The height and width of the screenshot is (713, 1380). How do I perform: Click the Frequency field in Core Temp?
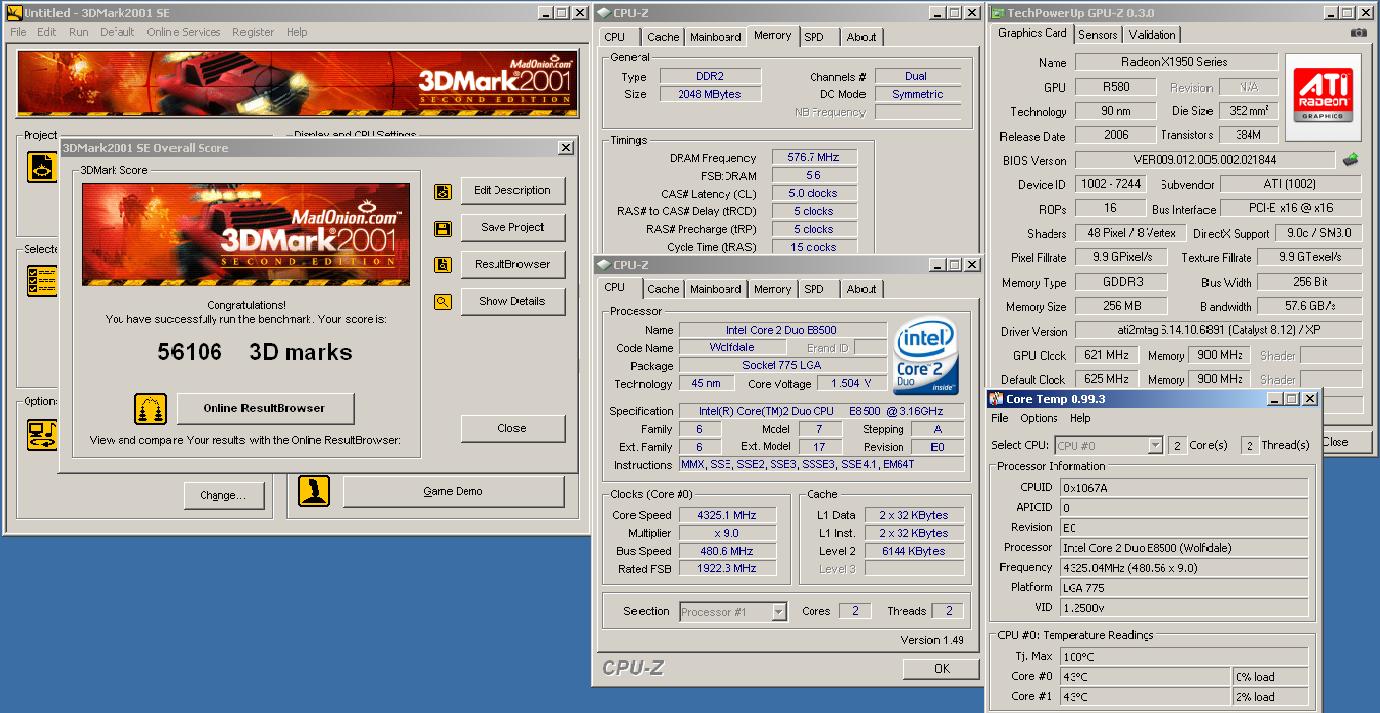coord(1182,568)
